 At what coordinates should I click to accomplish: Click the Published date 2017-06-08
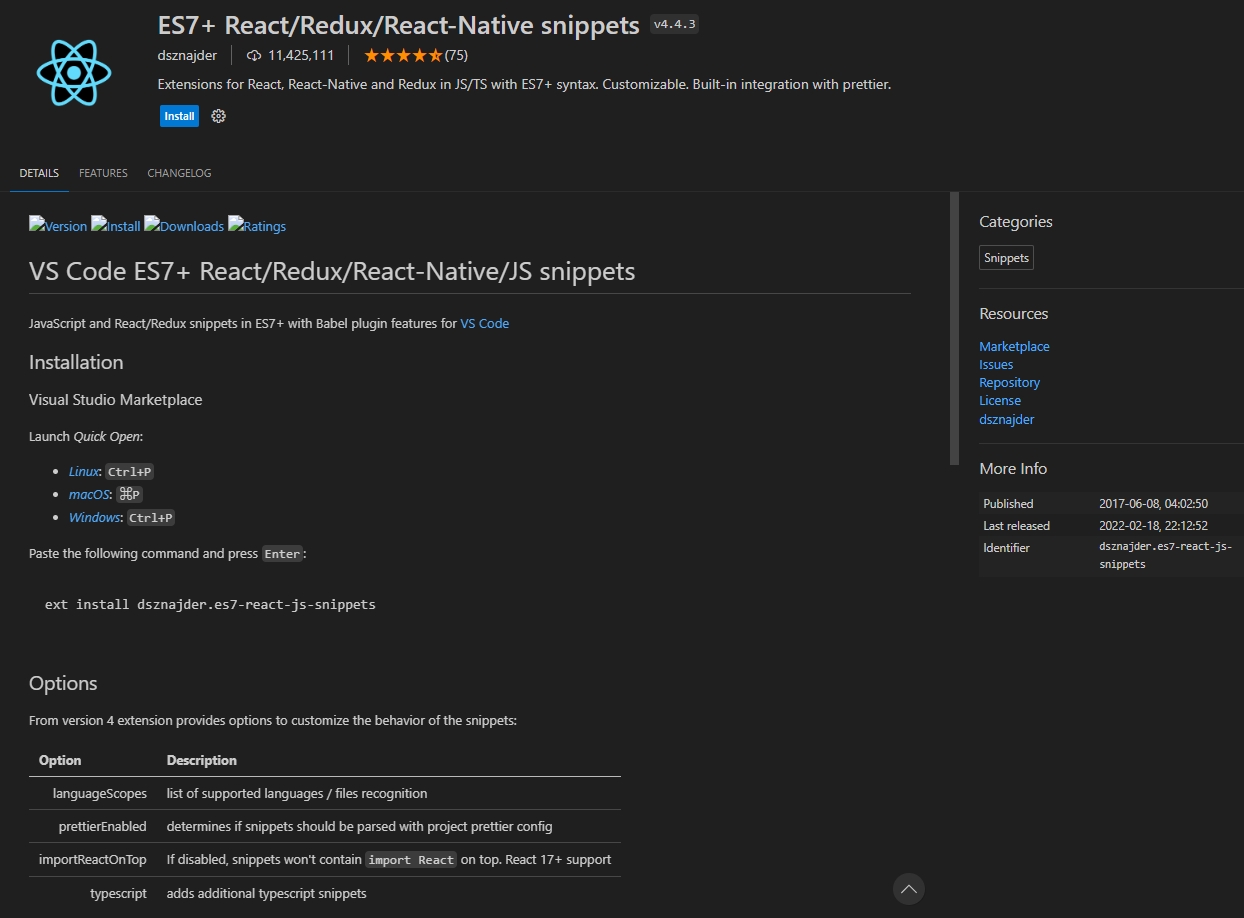(1153, 504)
